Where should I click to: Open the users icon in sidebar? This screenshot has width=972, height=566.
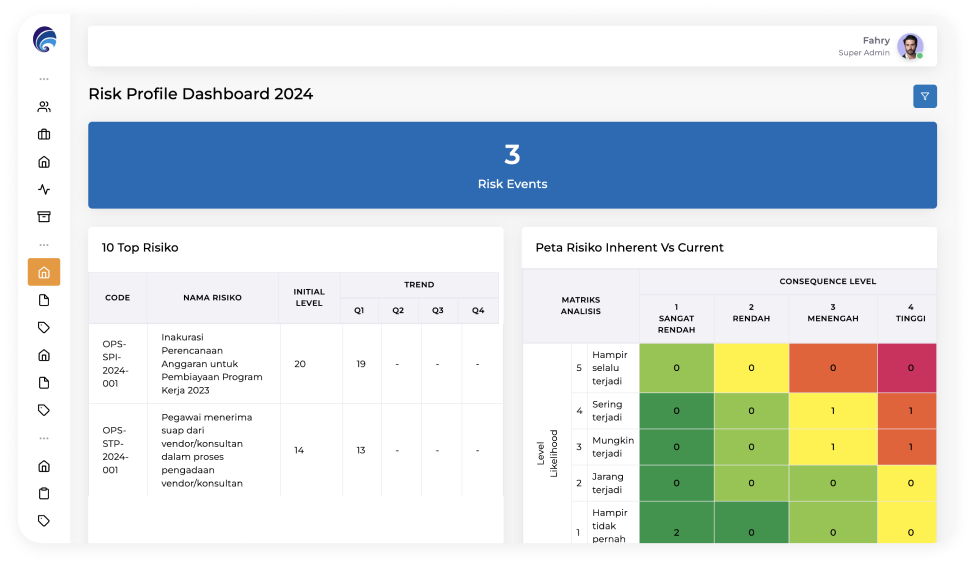[44, 107]
